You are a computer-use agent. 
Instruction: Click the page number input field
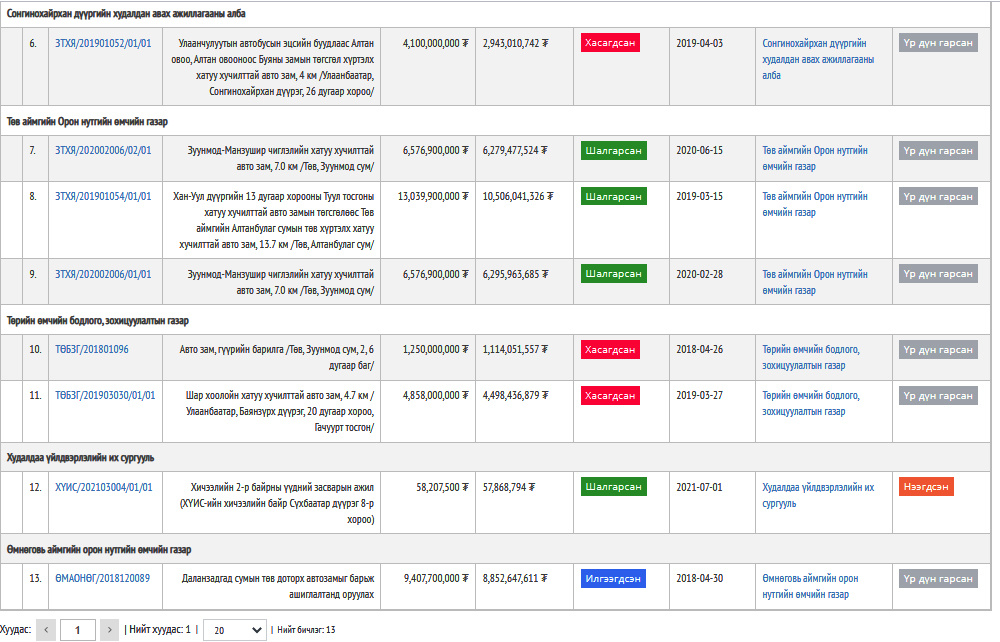[x=77, y=630]
